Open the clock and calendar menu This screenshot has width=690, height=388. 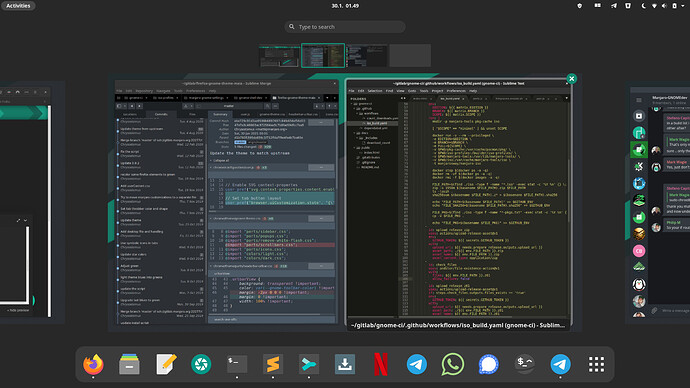click(345, 6)
